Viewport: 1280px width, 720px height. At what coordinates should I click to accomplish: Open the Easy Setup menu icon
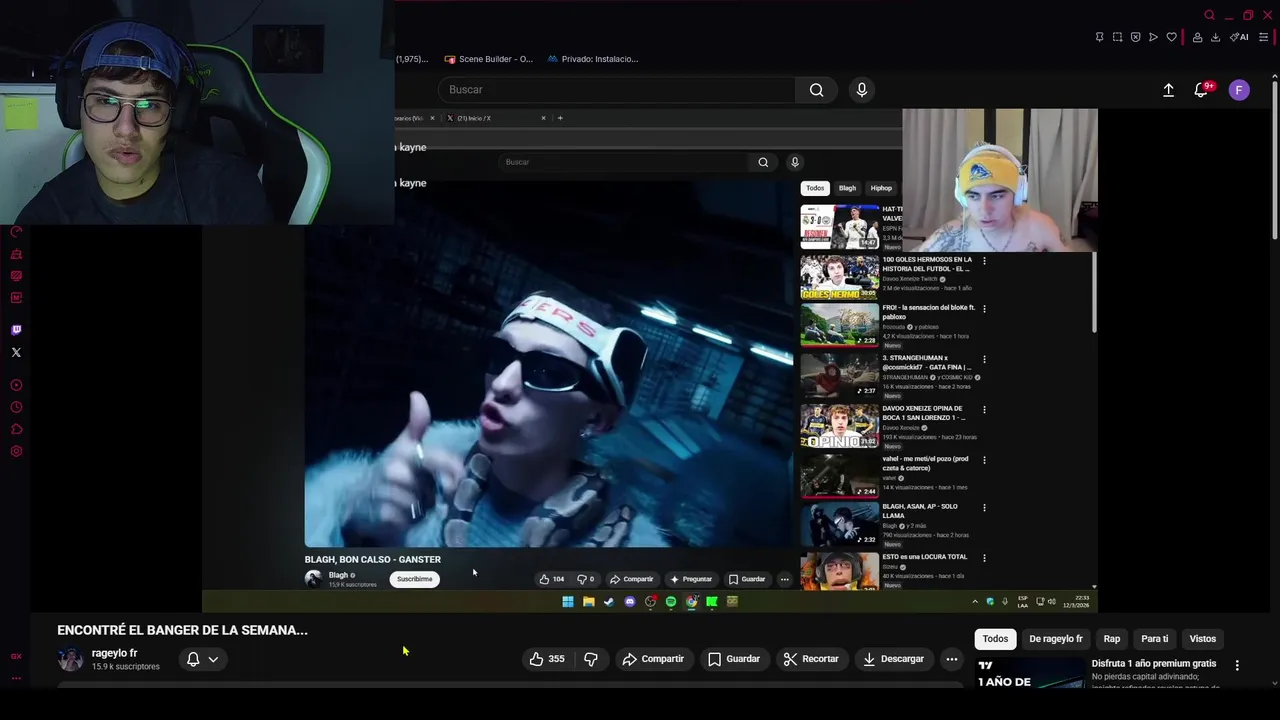1264,37
